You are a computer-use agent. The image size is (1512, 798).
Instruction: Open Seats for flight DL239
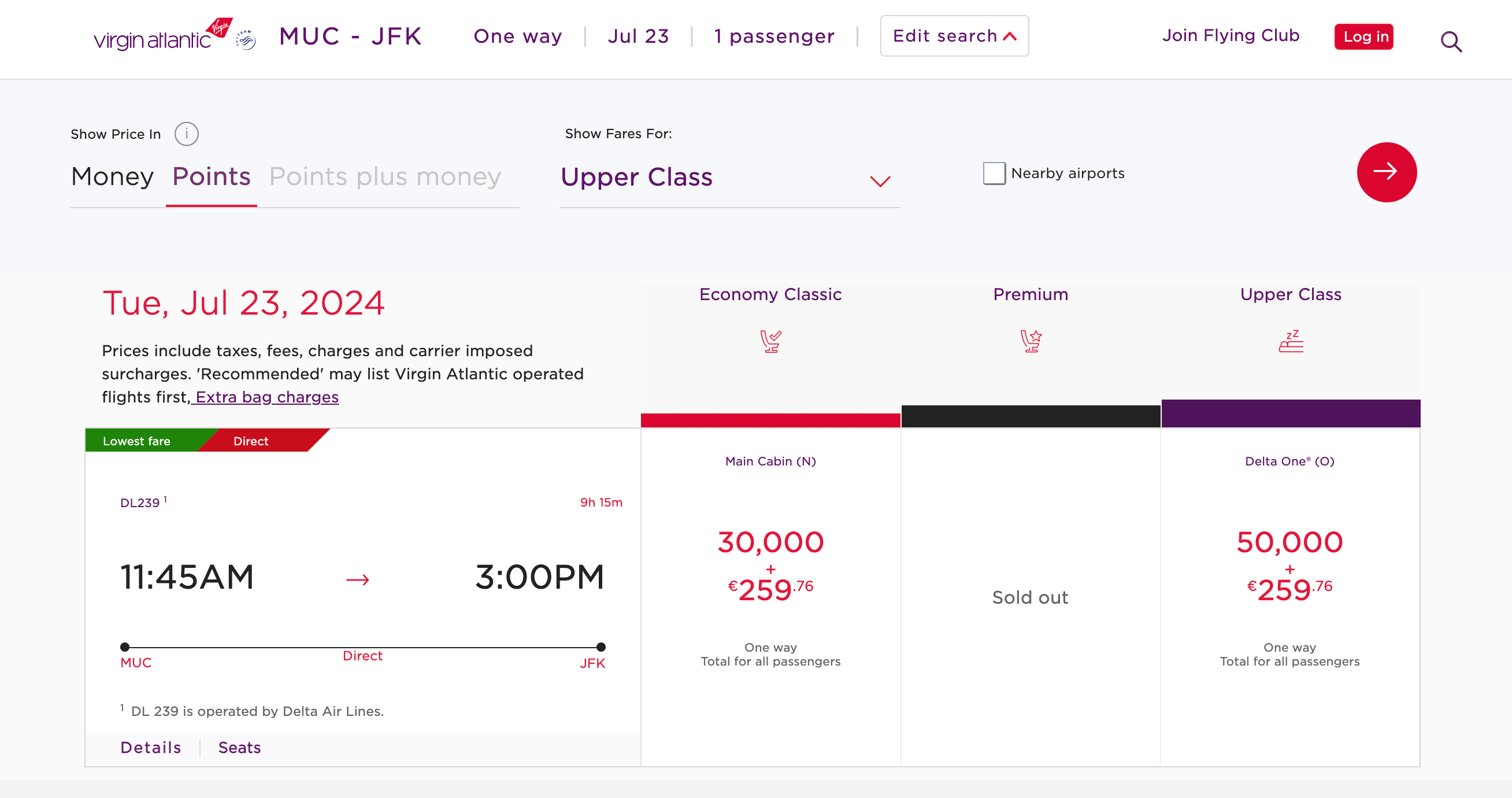point(239,748)
